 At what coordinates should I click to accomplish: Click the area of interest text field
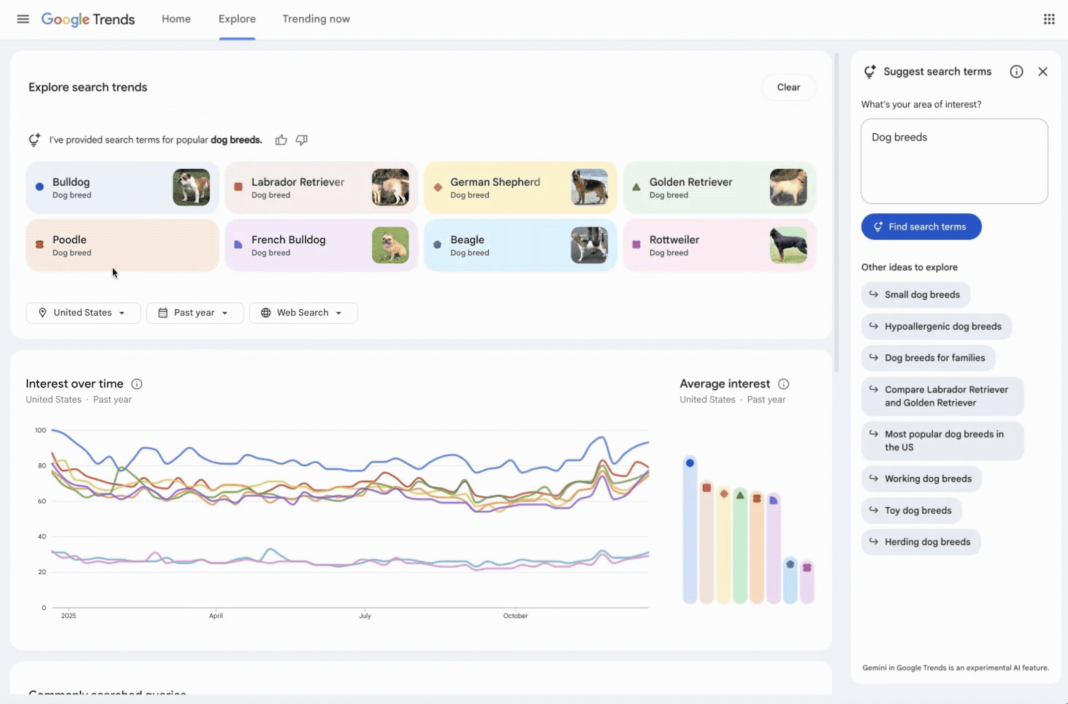953,160
